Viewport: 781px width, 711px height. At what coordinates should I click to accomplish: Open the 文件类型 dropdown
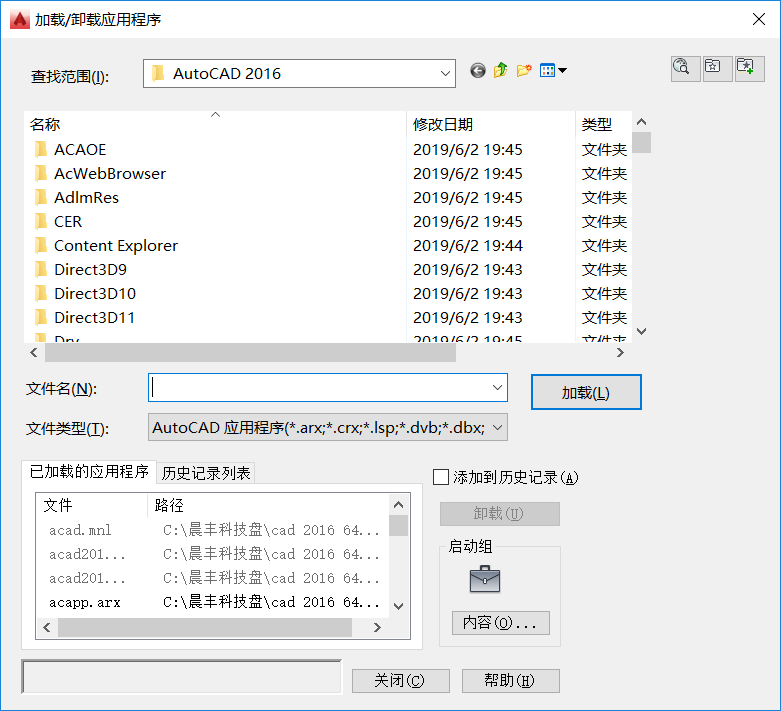[x=328, y=427]
